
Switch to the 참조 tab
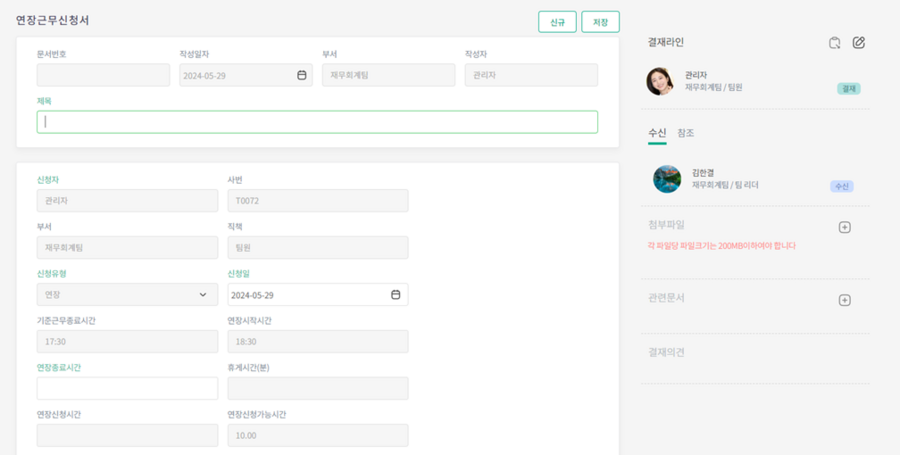(x=685, y=133)
